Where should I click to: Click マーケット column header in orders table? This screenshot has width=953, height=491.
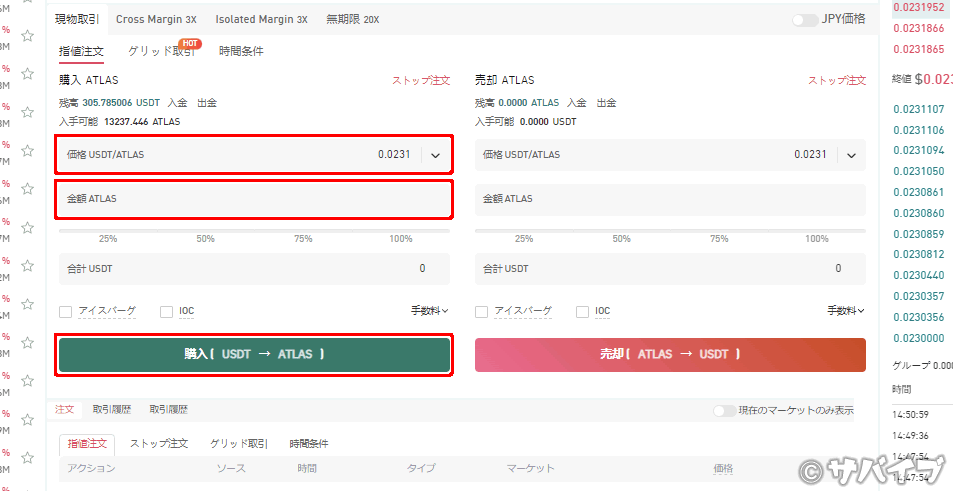click(531, 468)
